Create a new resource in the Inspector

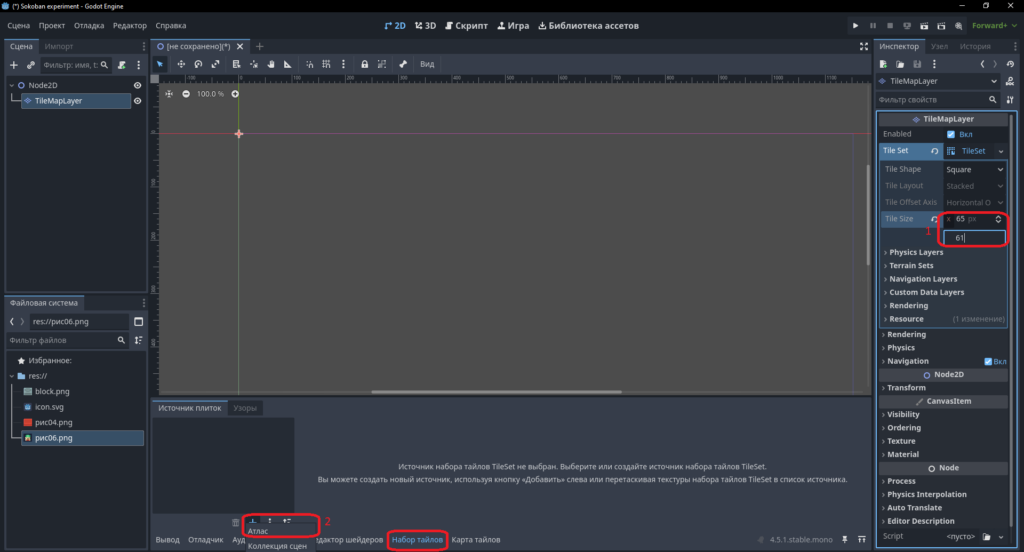884,64
